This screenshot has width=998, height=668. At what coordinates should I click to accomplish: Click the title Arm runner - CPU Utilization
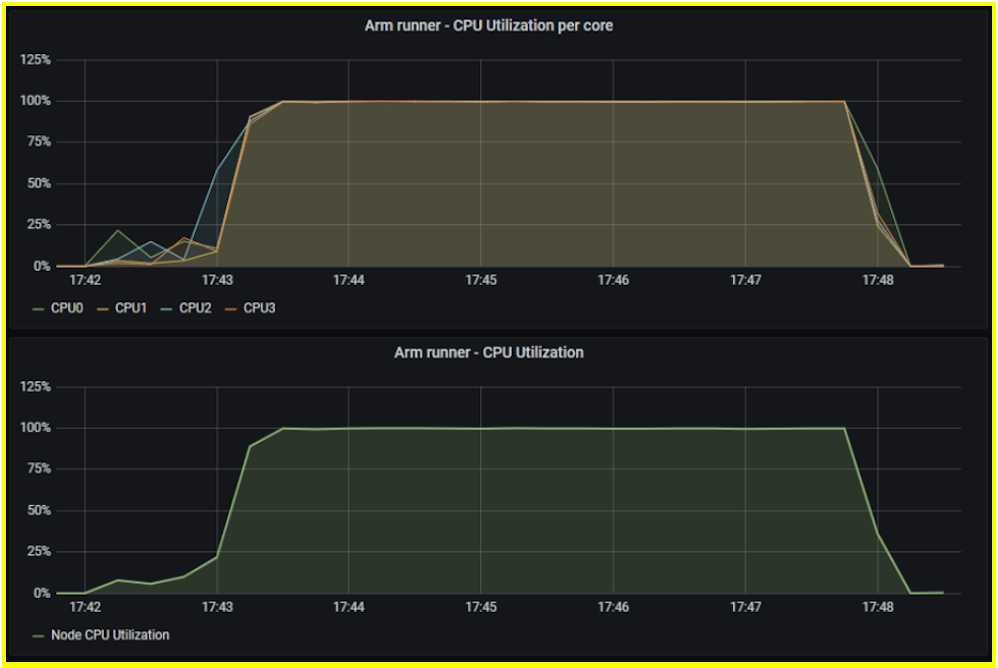tap(489, 352)
